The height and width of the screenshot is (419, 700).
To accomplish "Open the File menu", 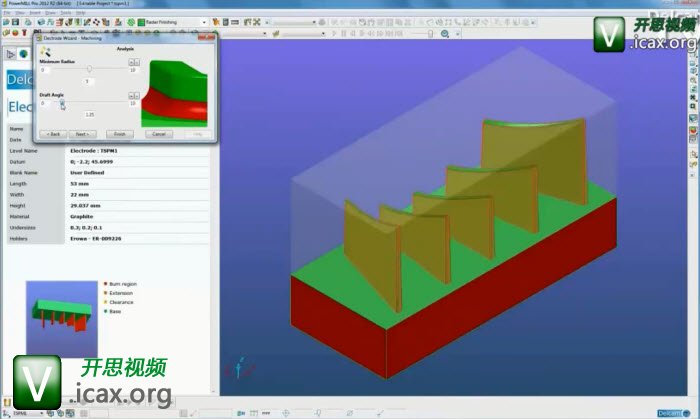I will (7, 13).
